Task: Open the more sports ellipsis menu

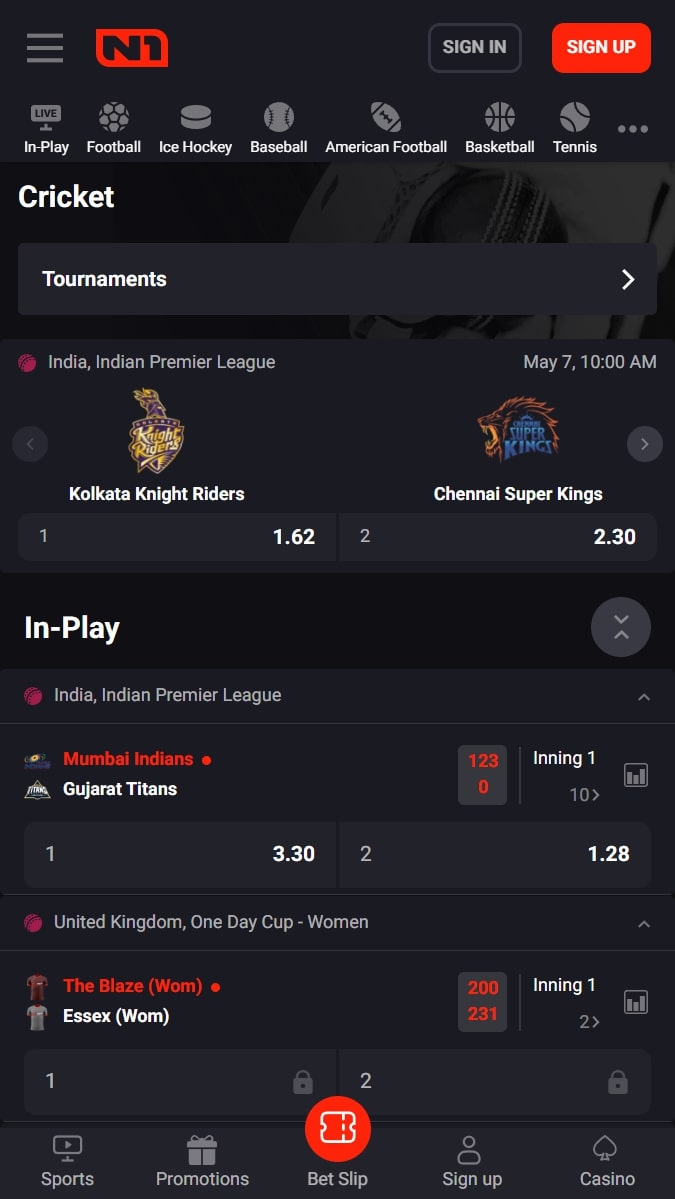Action: click(x=633, y=128)
